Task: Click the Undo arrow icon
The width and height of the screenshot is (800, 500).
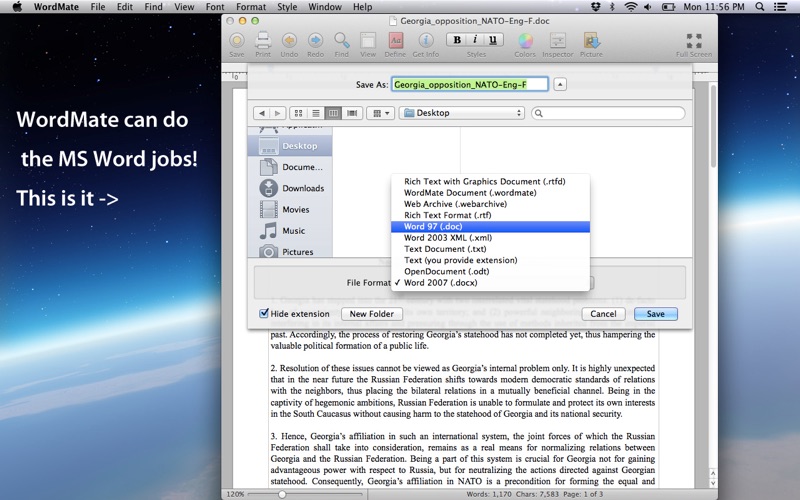Action: (x=289, y=40)
